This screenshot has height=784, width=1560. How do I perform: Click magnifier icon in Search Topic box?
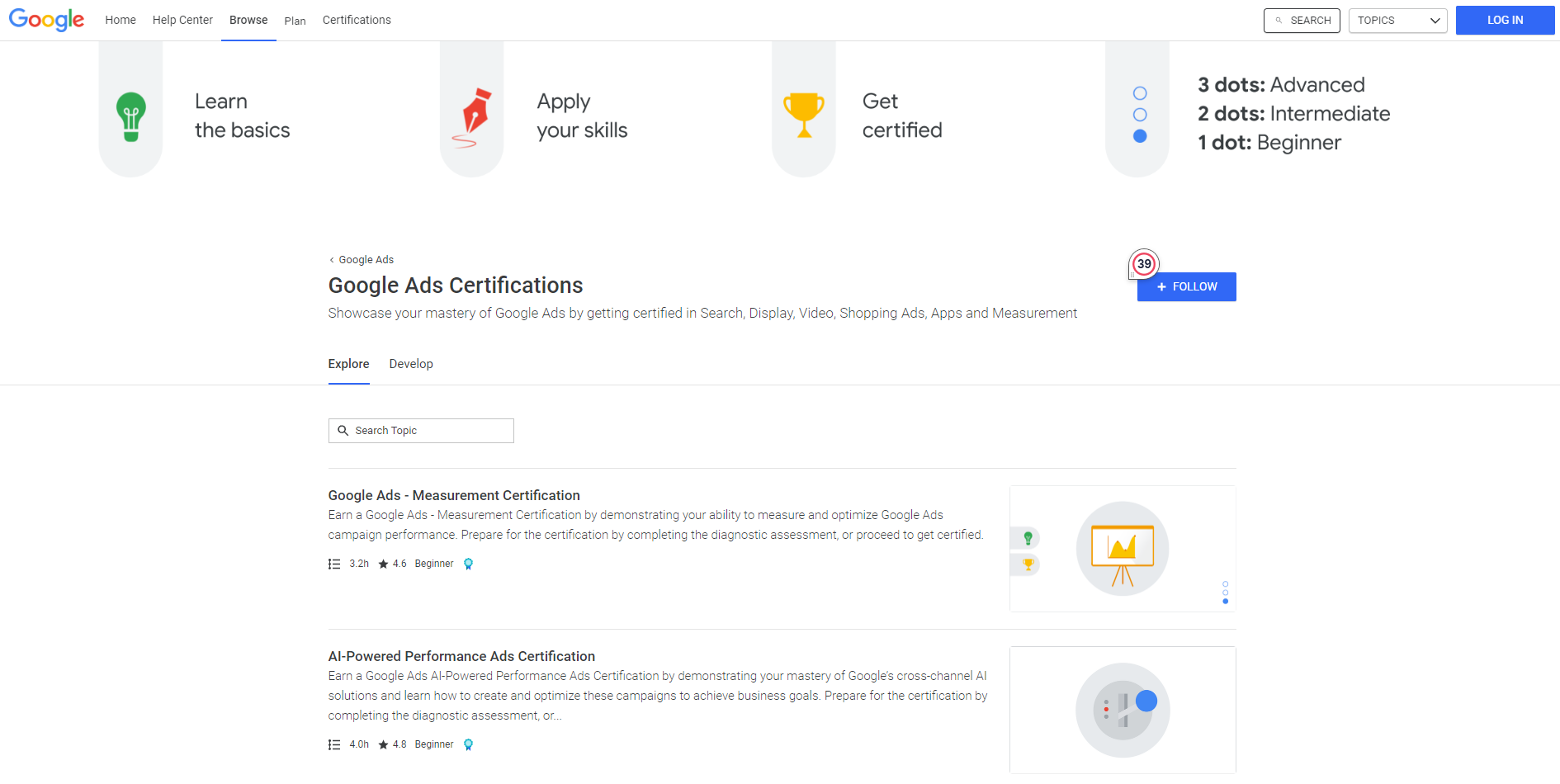(343, 431)
